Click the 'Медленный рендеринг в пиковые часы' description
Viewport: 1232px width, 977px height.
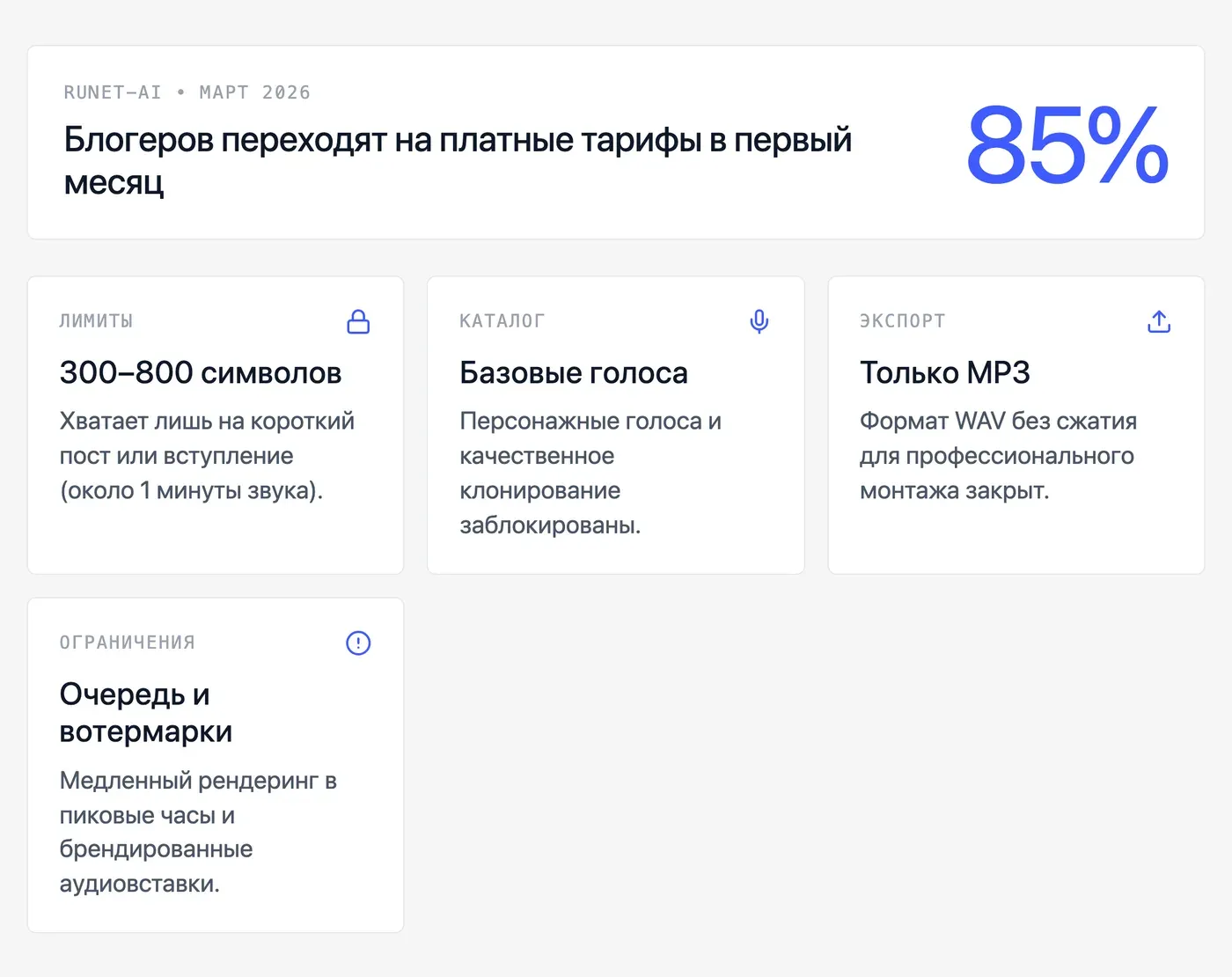tap(198, 832)
